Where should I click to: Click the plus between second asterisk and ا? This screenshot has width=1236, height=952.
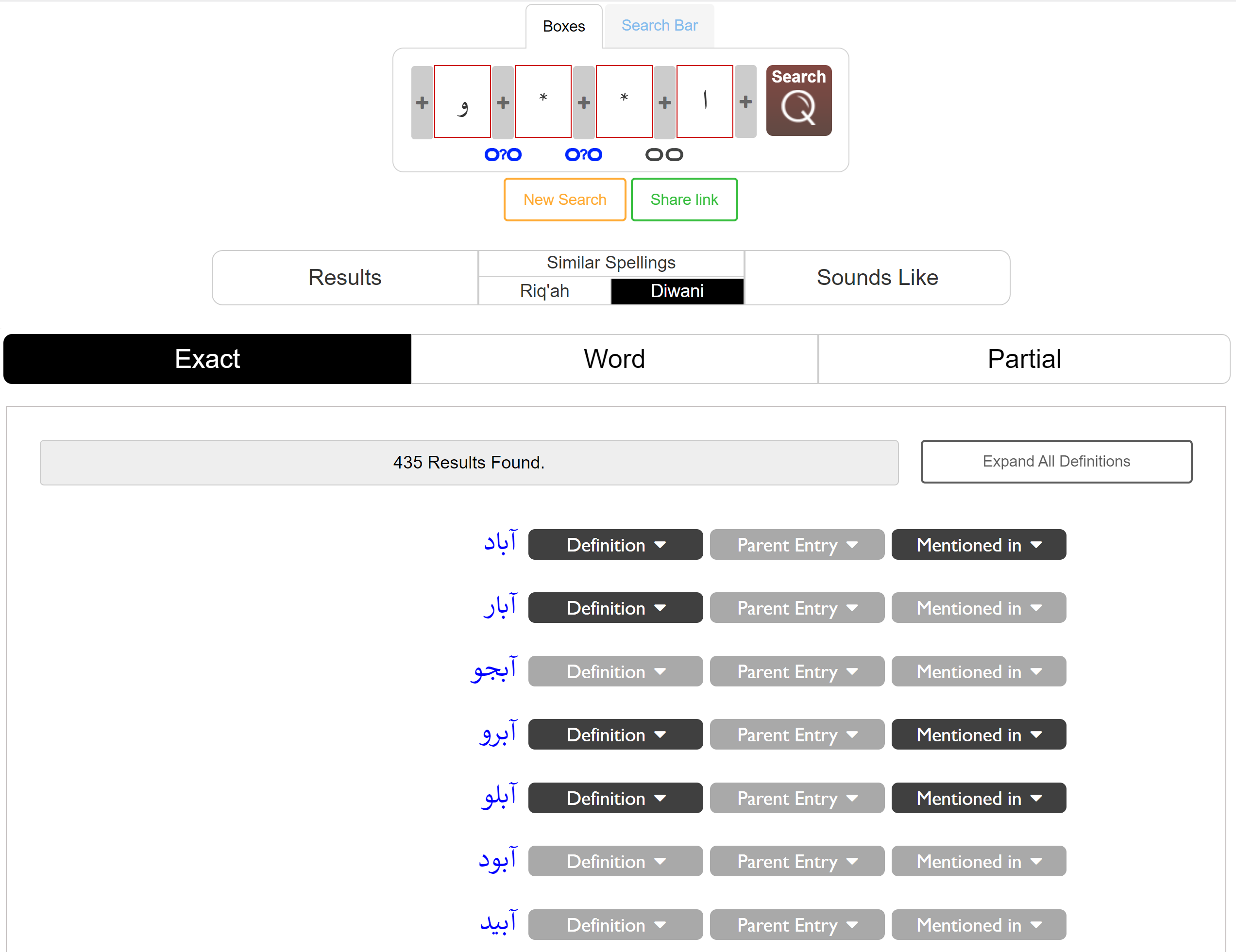pyautogui.click(x=664, y=102)
